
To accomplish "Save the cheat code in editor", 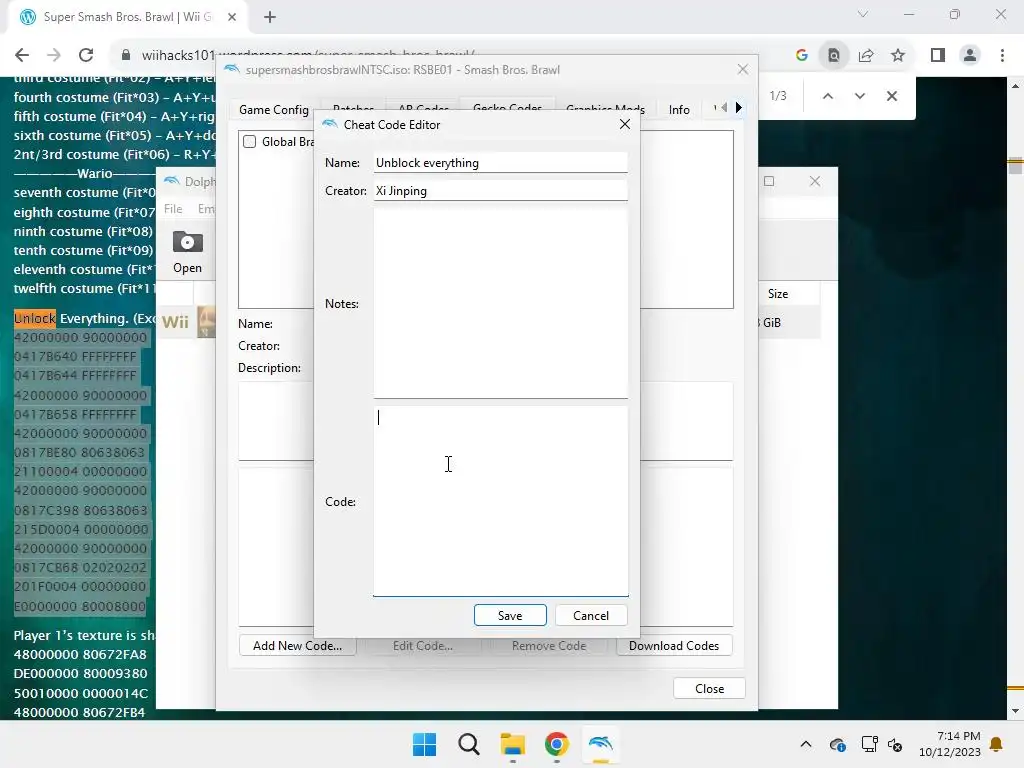I will (x=510, y=615).
